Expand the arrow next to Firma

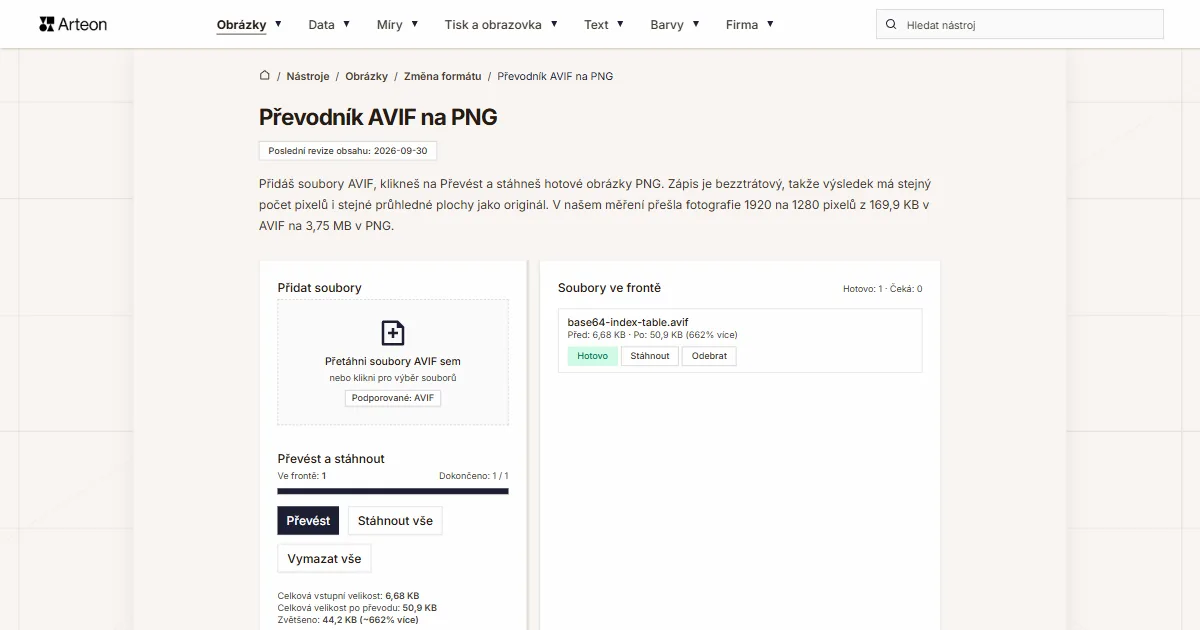point(770,24)
